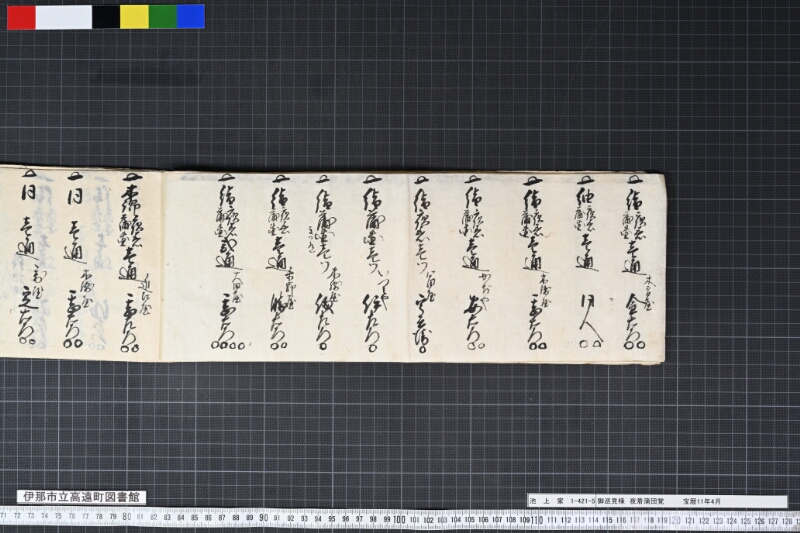Select the green swatch on the color chart
This screenshot has height=533, width=800.
[x=163, y=17]
